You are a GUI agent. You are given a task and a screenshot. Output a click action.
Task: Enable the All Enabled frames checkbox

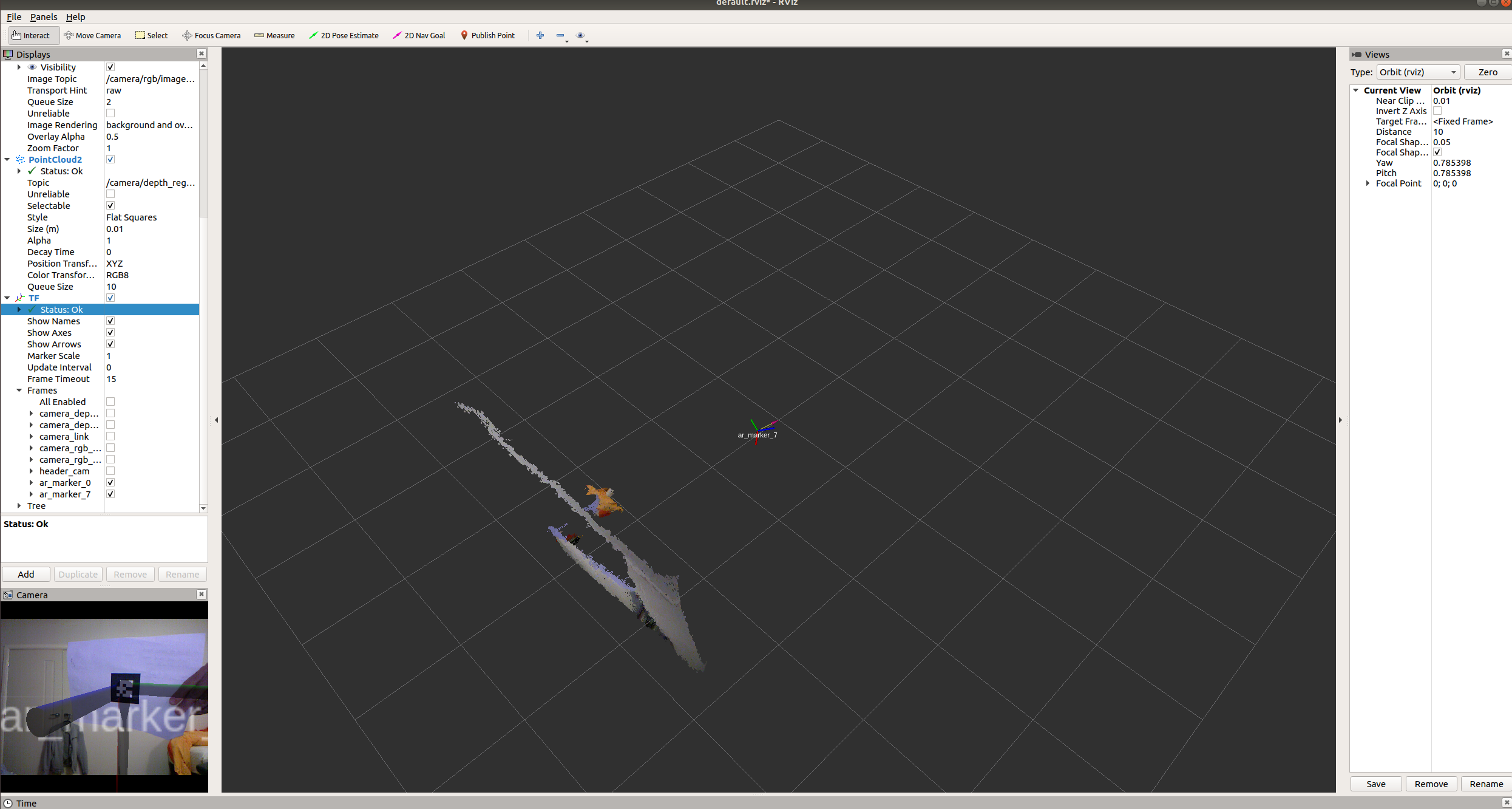coord(110,401)
